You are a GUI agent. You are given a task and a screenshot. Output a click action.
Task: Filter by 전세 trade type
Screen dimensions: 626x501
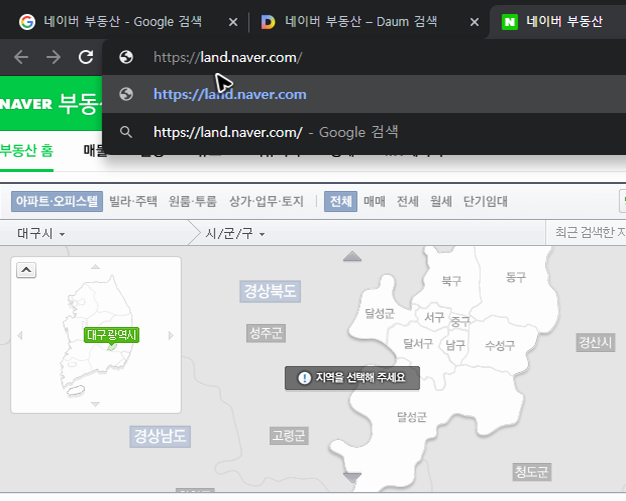(408, 201)
